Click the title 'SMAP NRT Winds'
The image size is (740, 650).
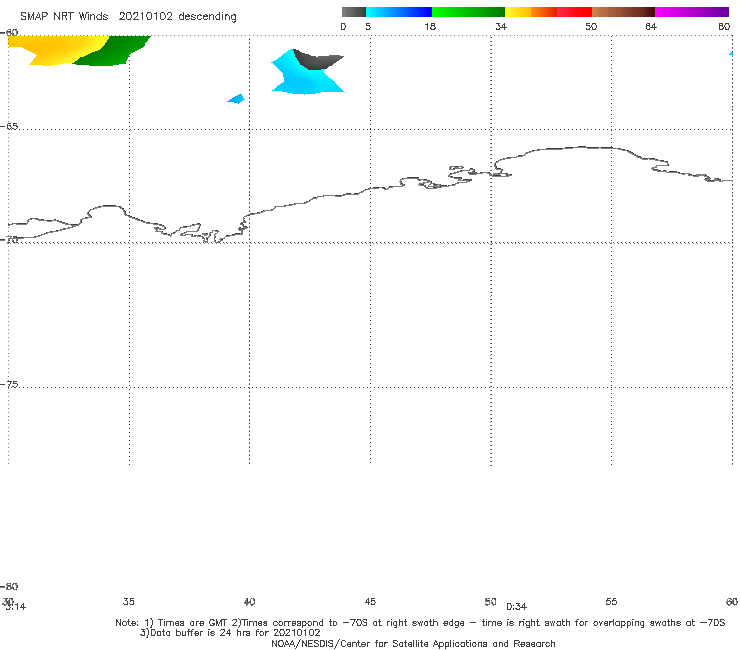(x=64, y=16)
